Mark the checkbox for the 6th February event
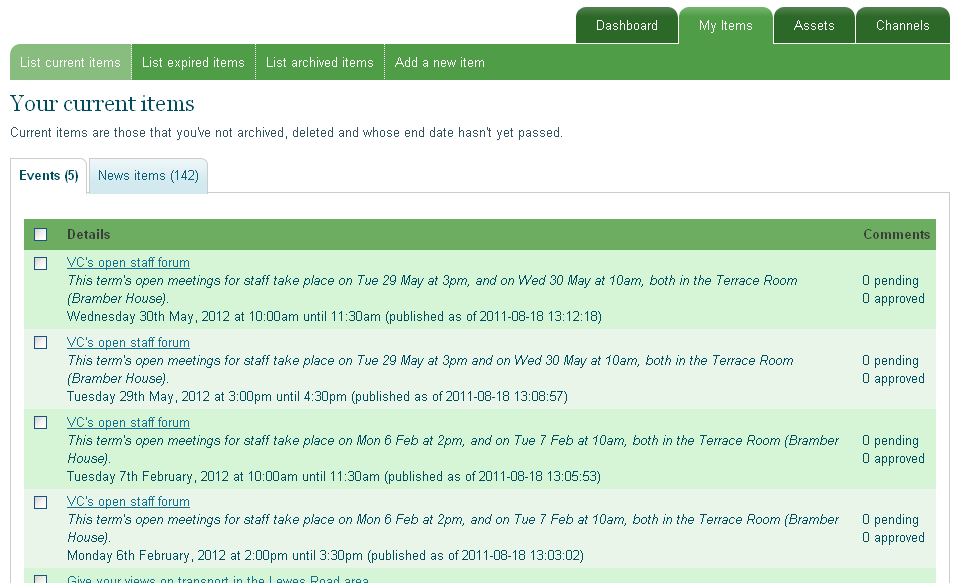The height and width of the screenshot is (583, 959). (41, 502)
